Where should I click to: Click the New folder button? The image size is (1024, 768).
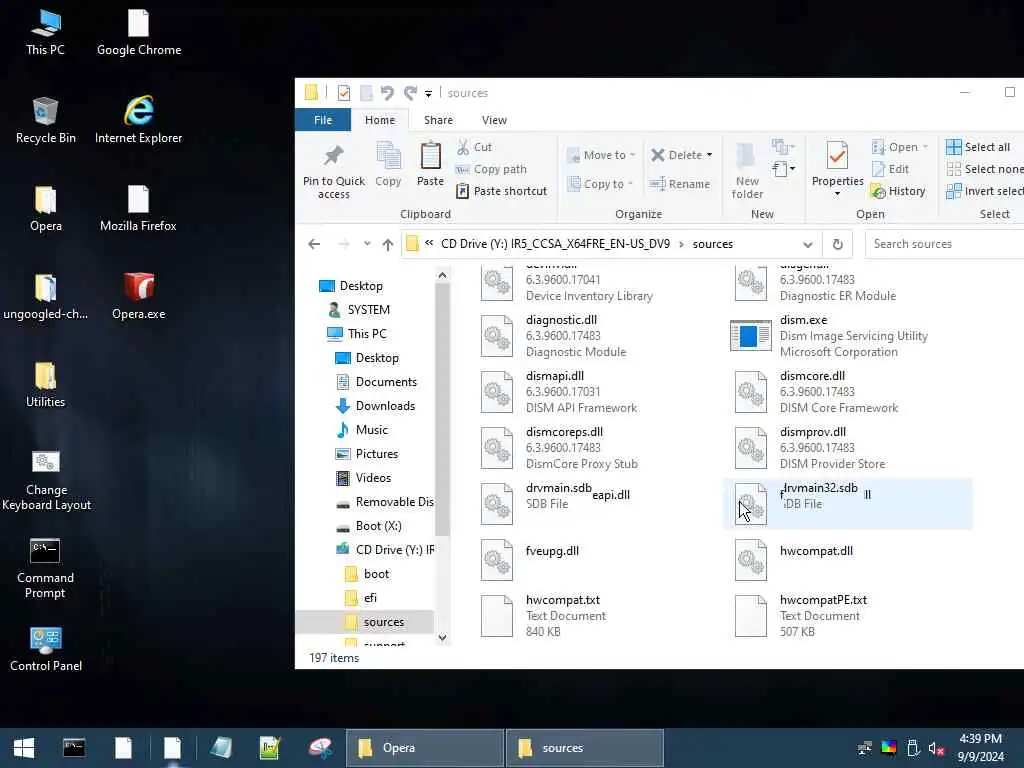coord(747,170)
